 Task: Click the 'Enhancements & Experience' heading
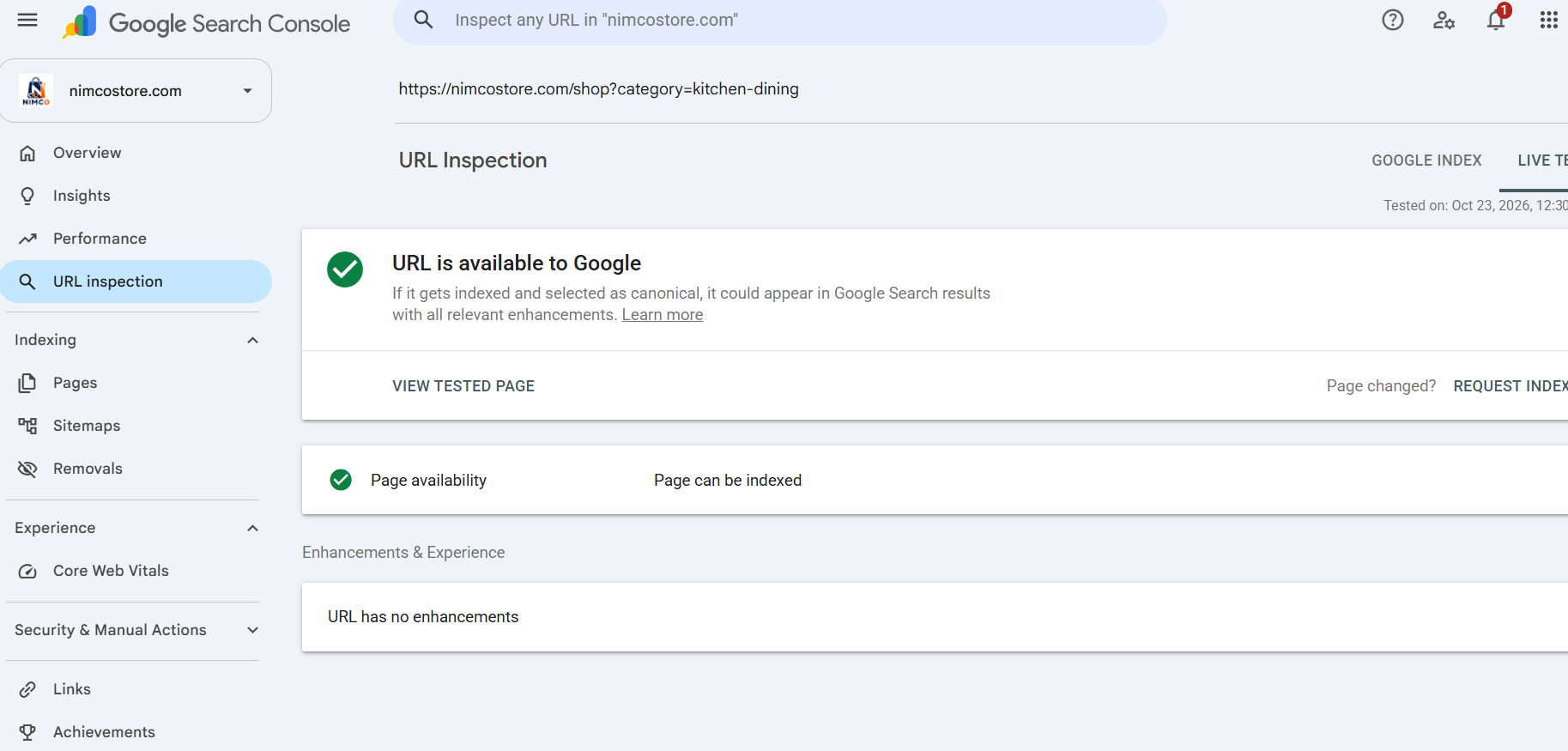[403, 553]
